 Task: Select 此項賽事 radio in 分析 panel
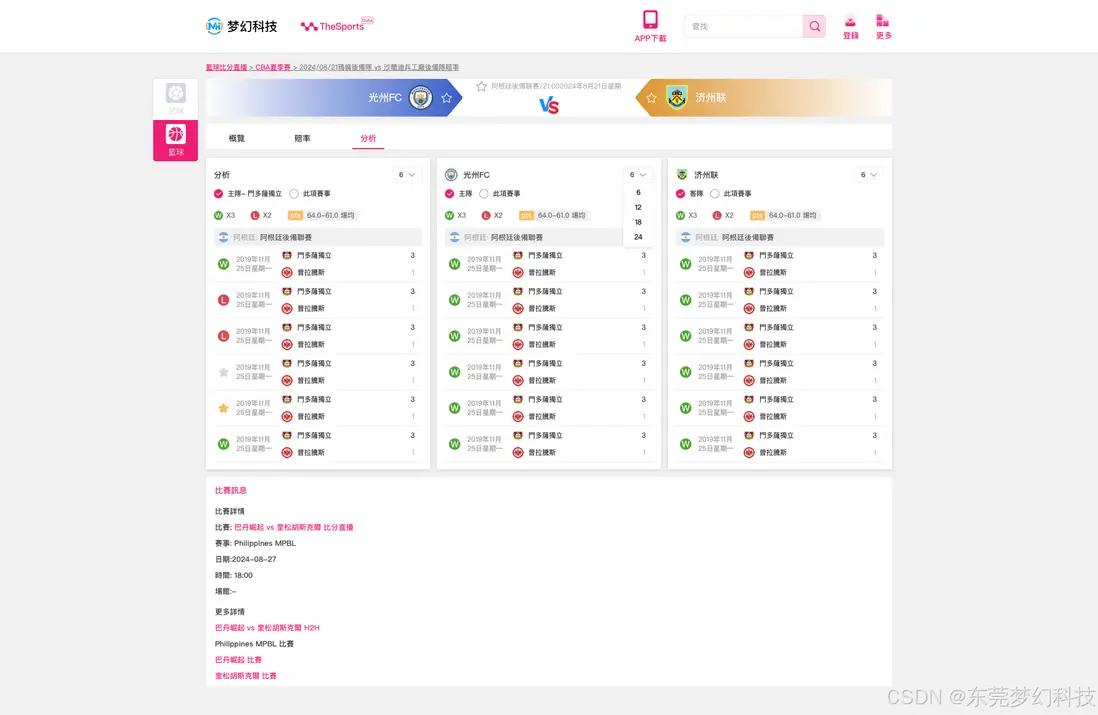[294, 193]
